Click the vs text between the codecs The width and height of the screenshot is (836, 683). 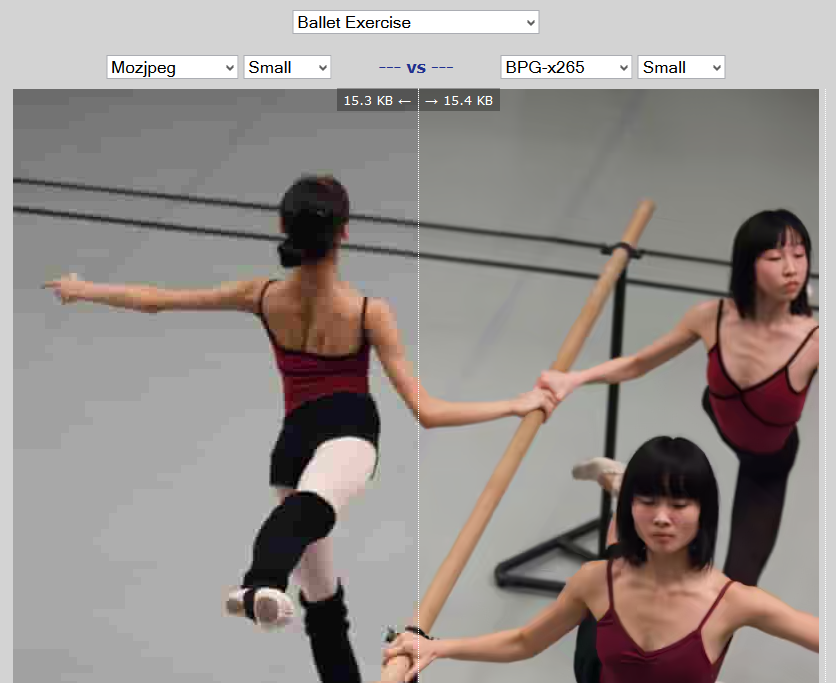416,68
